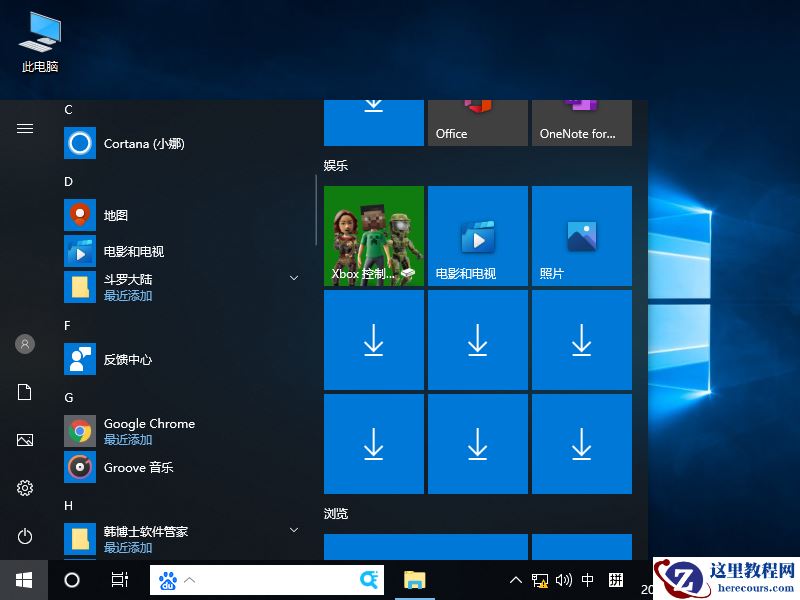
Task: Show hidden system tray icons
Action: pyautogui.click(x=515, y=580)
